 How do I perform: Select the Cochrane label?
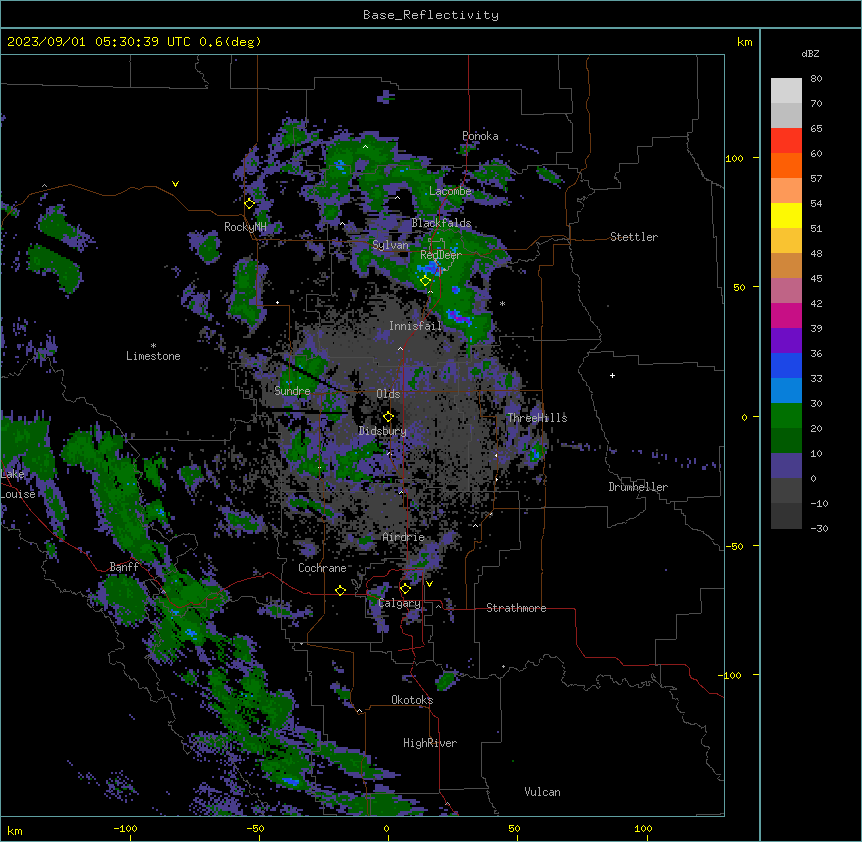pos(322,568)
